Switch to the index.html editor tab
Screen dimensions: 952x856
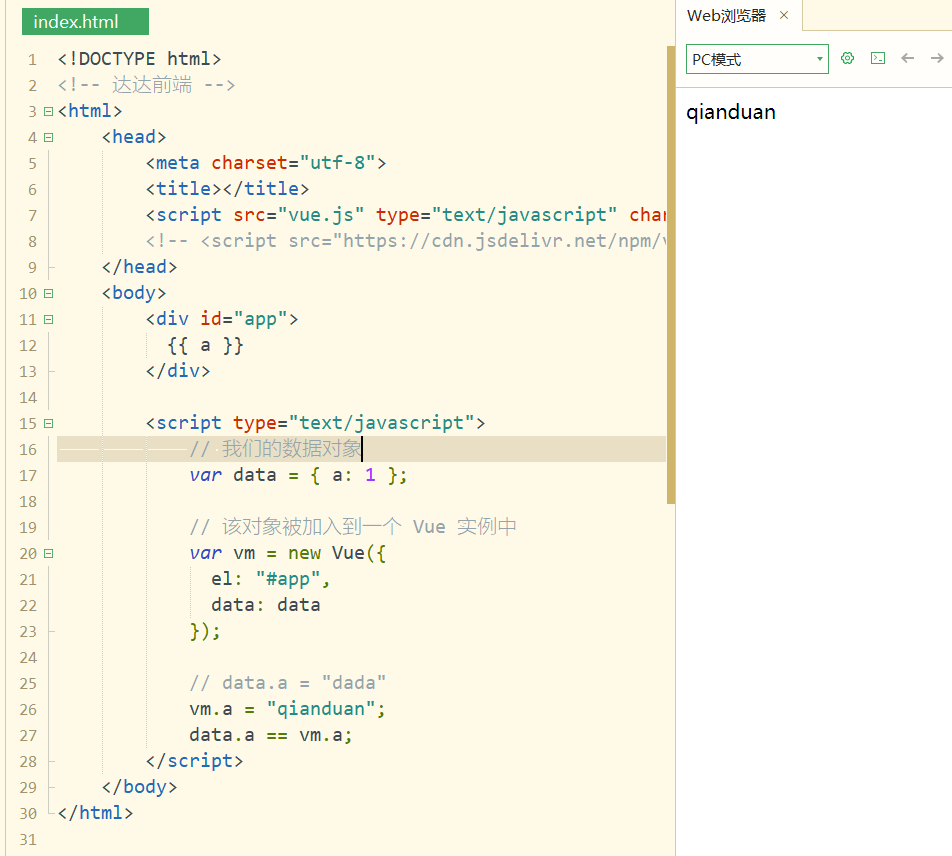(76, 22)
